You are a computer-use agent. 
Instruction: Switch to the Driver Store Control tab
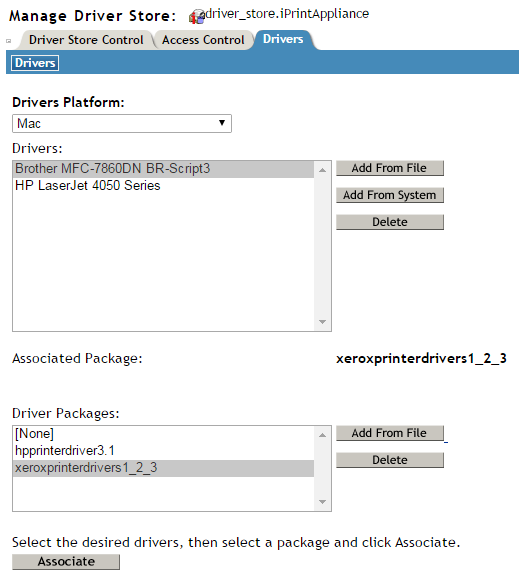86,39
